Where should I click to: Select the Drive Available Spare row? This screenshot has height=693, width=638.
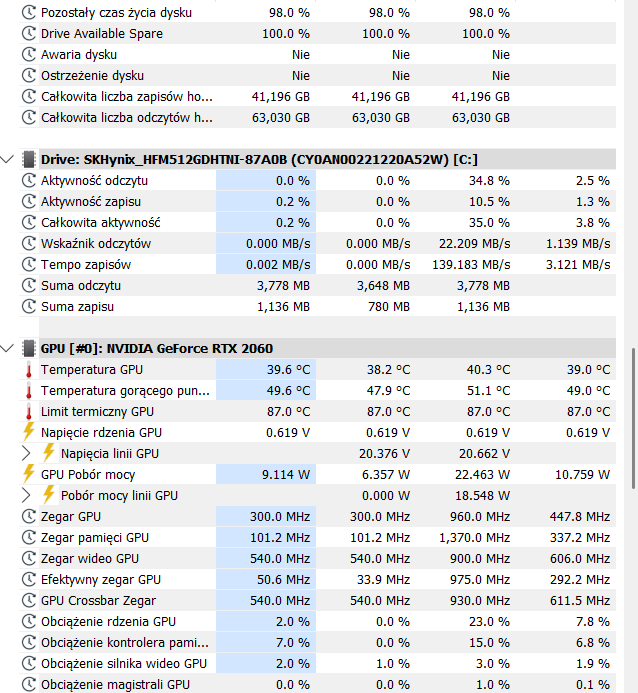click(x=317, y=34)
